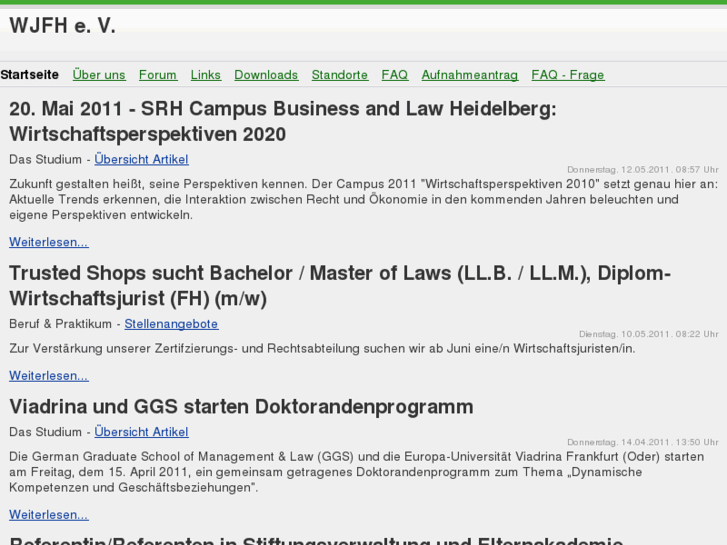Click Weiterlesen under Trusted Shops article
This screenshot has height=545, width=727.
coord(49,375)
